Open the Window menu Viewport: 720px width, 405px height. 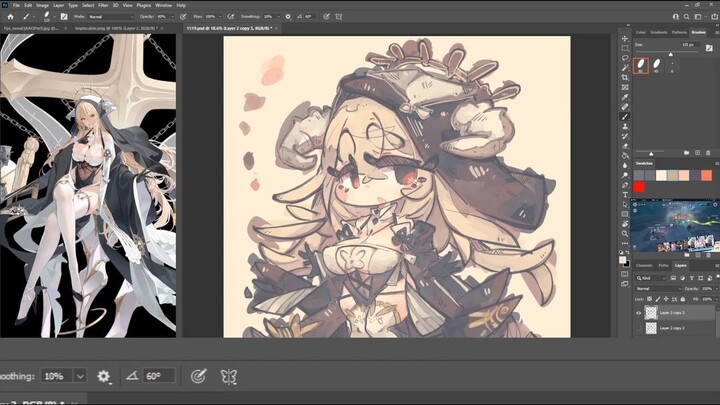click(x=163, y=6)
